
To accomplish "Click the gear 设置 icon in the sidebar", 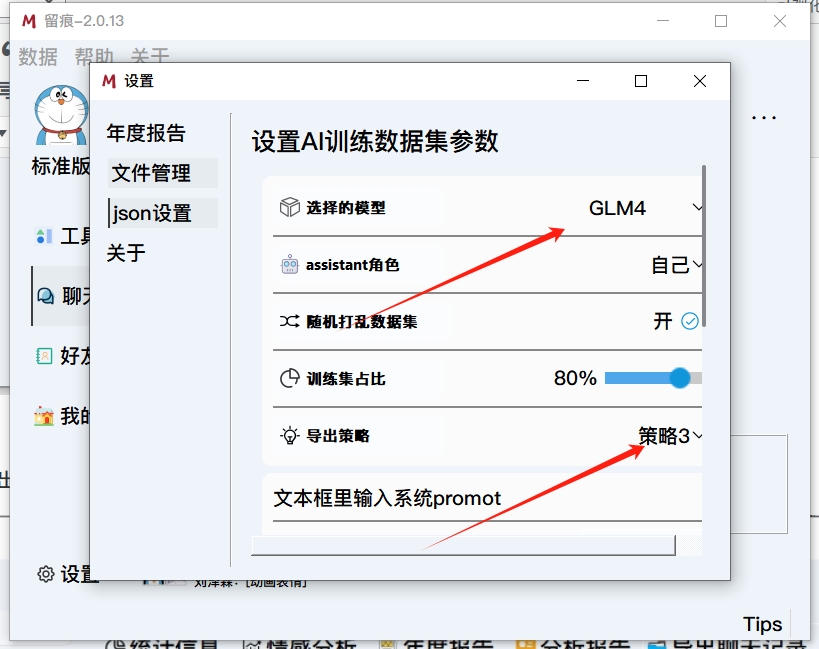I will click(x=45, y=574).
